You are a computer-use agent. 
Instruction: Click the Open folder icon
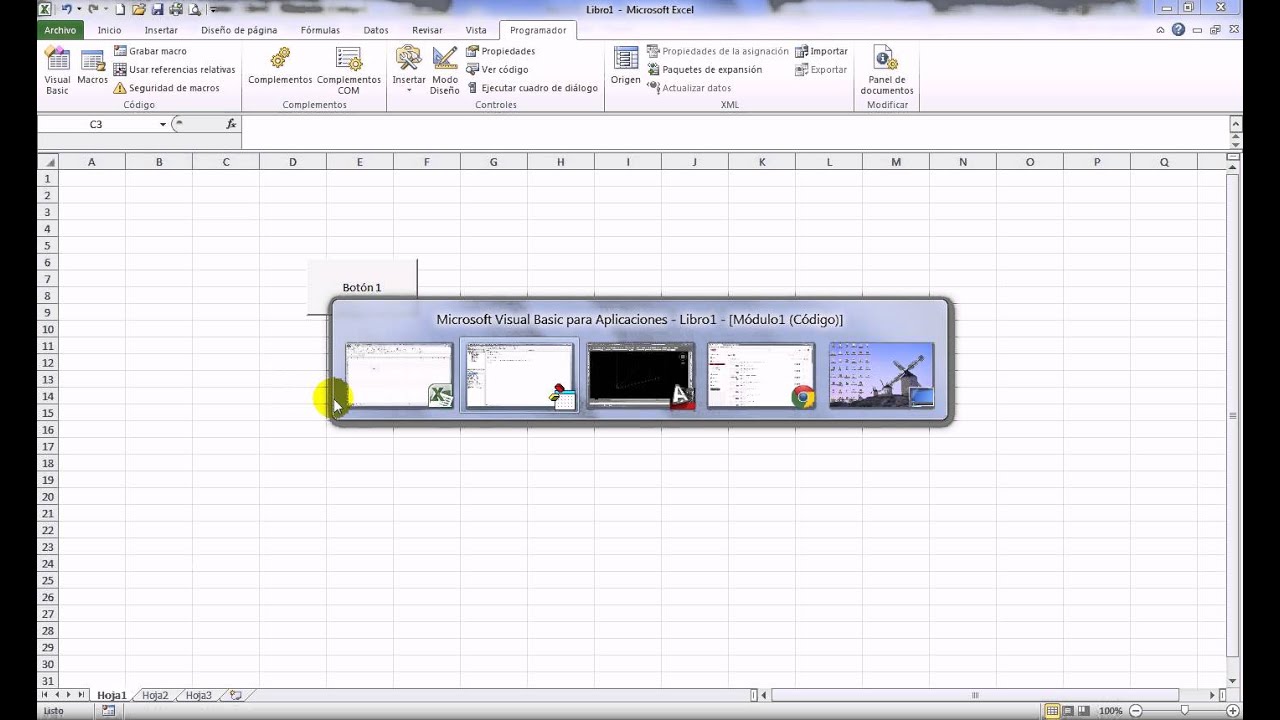[138, 9]
